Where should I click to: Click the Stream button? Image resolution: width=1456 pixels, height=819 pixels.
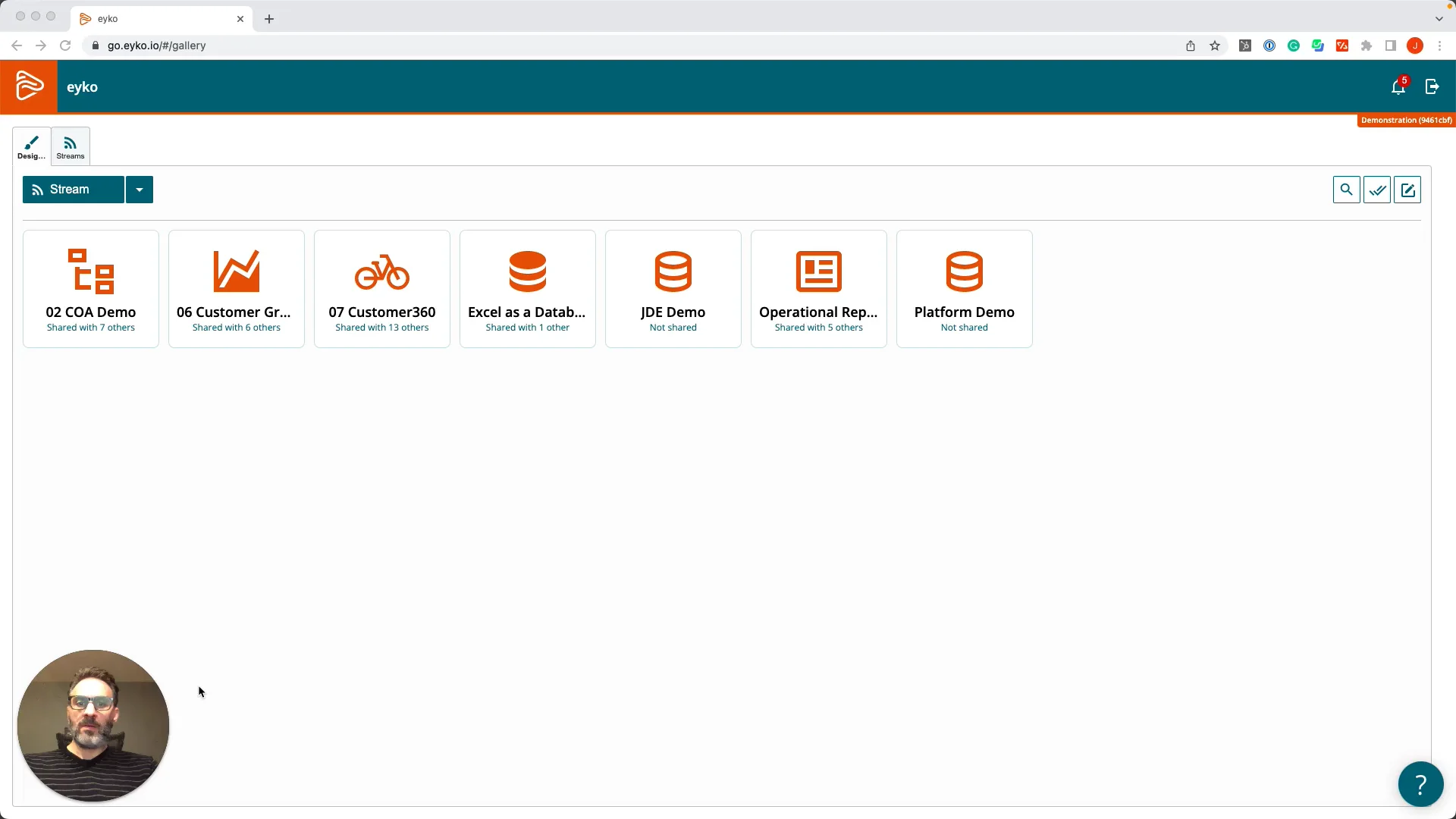pyautogui.click(x=72, y=190)
